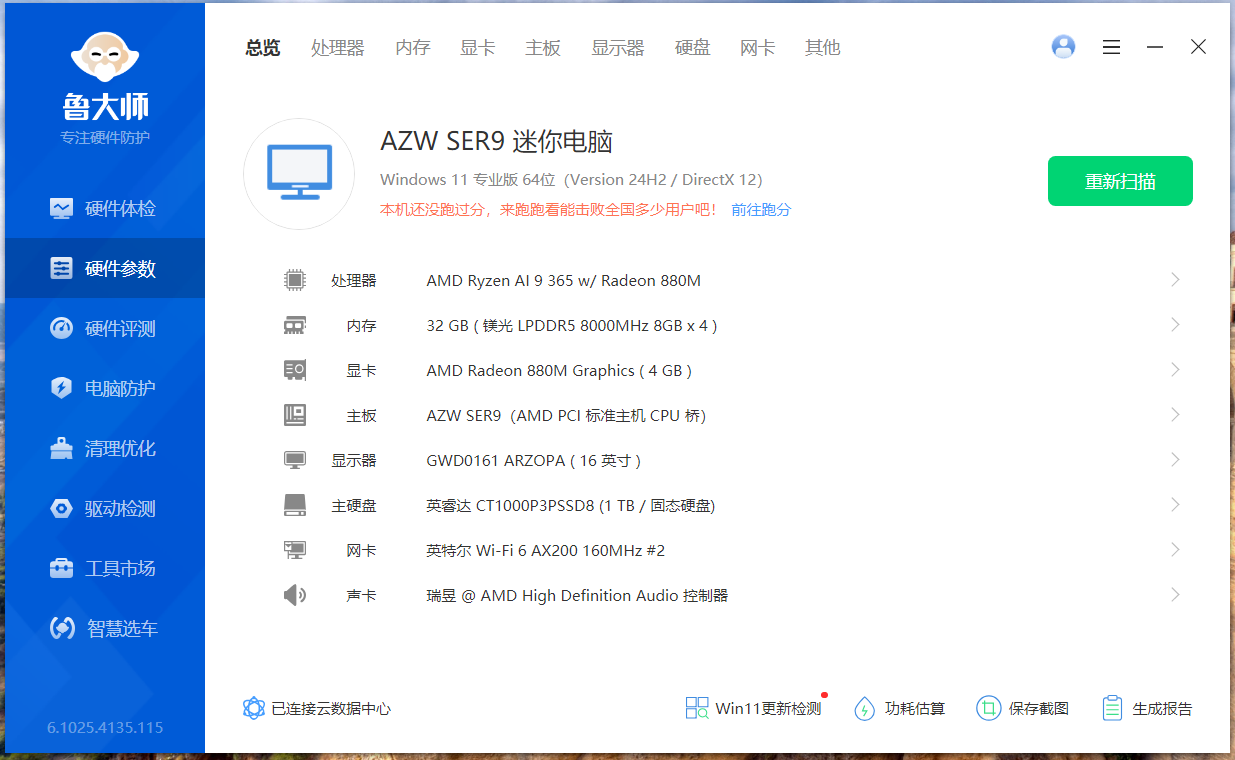Switch to the 其他 tab

coord(822,48)
